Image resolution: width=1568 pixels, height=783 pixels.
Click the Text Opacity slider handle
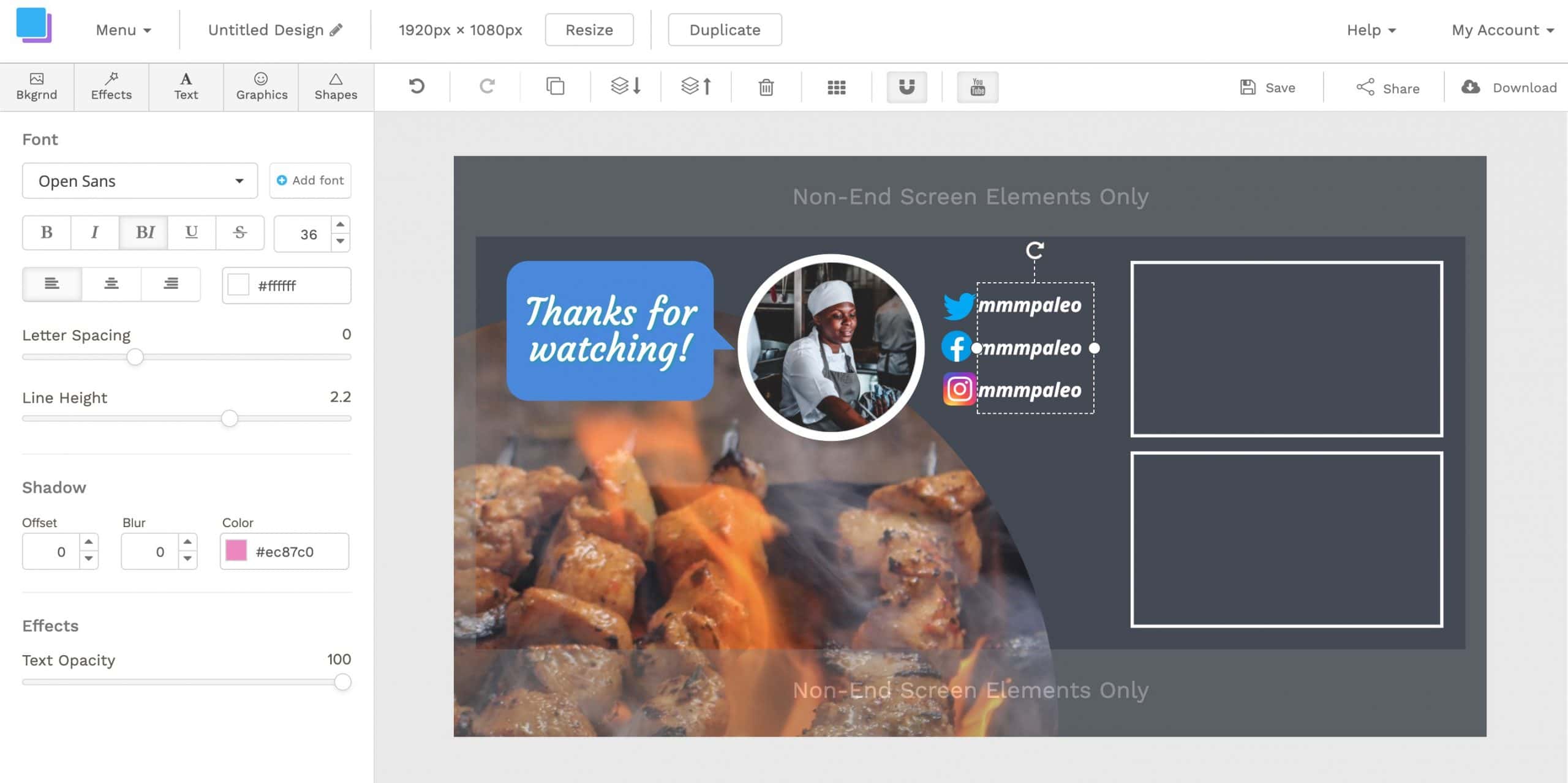343,682
